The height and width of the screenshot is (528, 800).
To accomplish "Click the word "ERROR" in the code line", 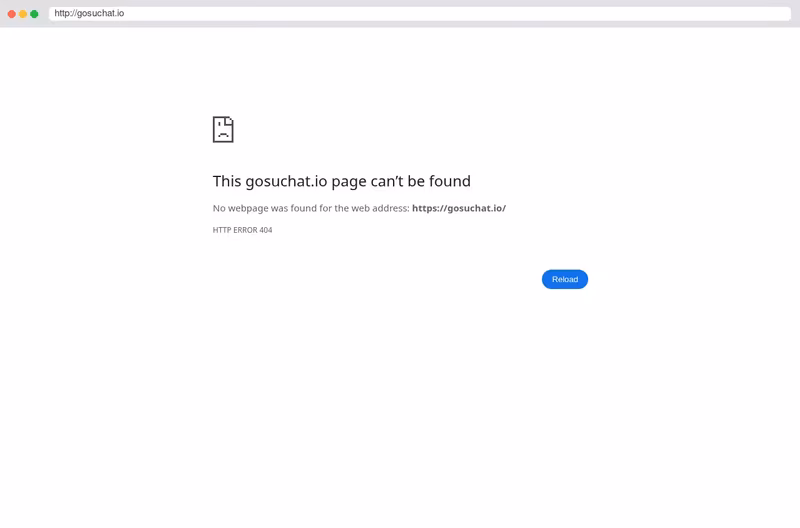I will pyautogui.click(x=245, y=230).
